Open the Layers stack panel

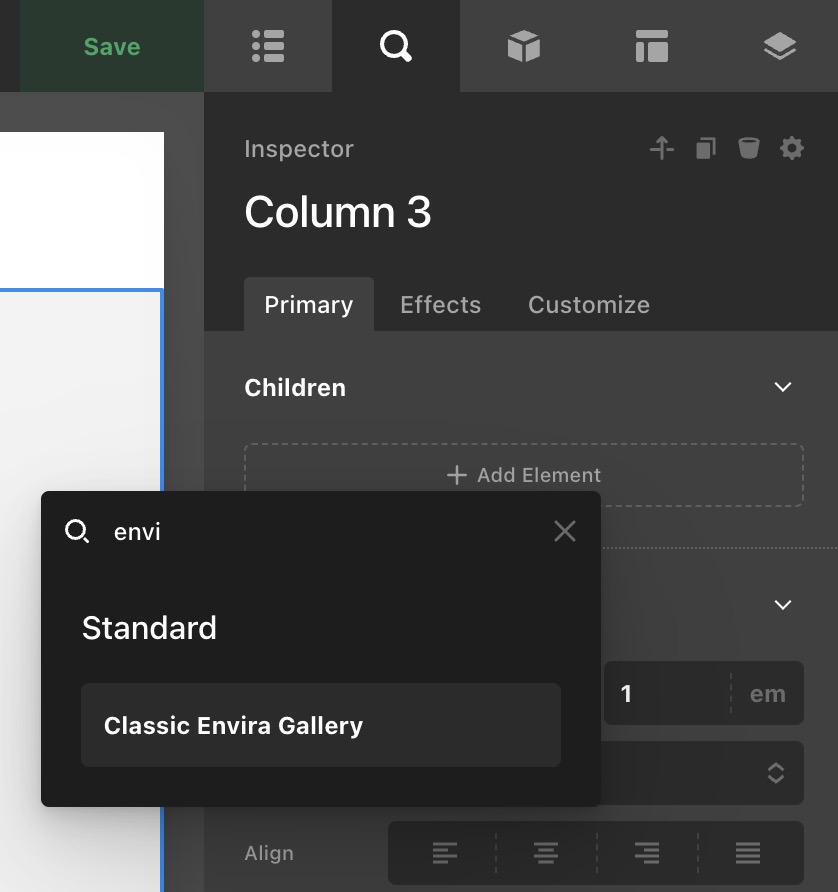click(x=779, y=46)
